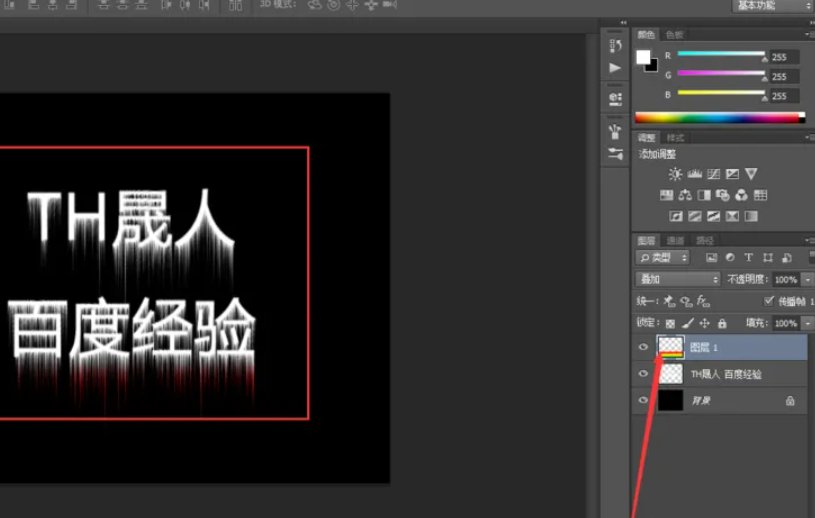
Task: Switch to the 色板 swatches tab
Action: tap(675, 35)
